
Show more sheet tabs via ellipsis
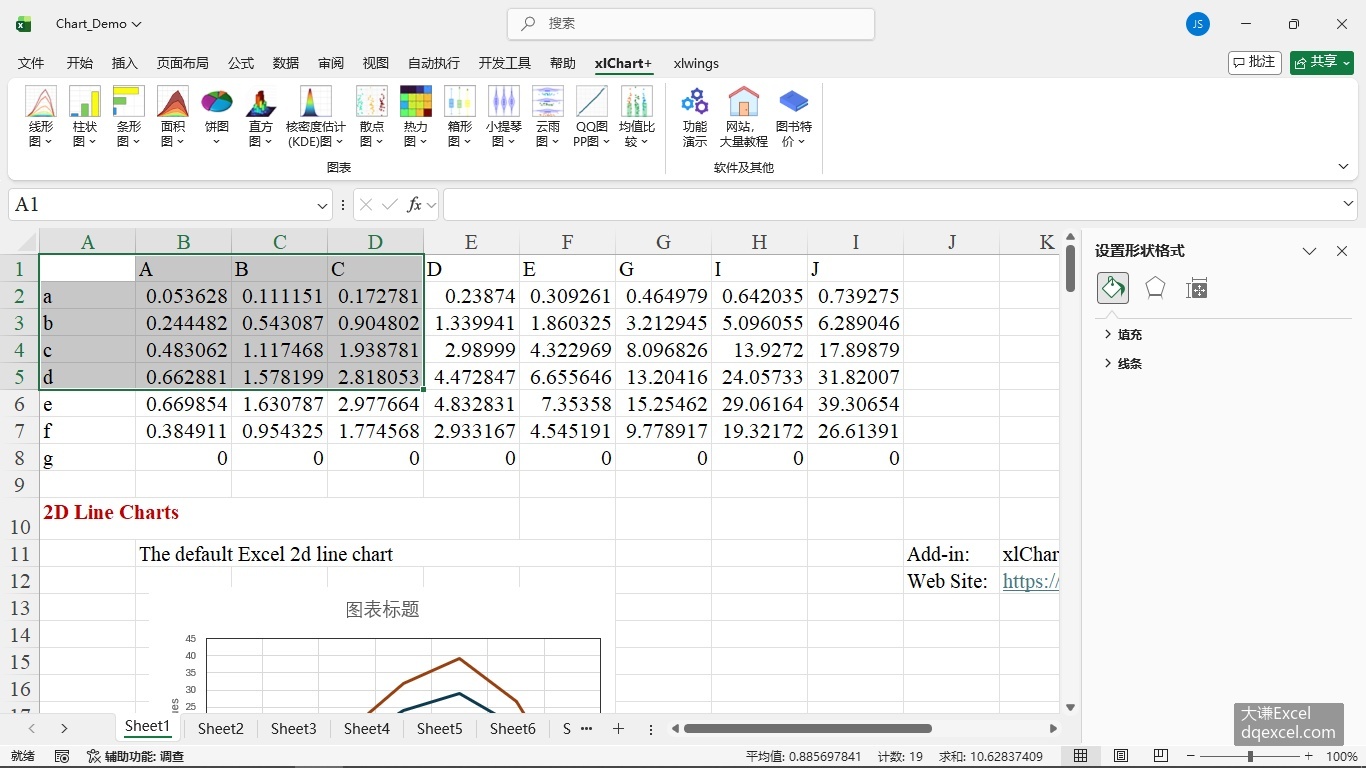587,729
